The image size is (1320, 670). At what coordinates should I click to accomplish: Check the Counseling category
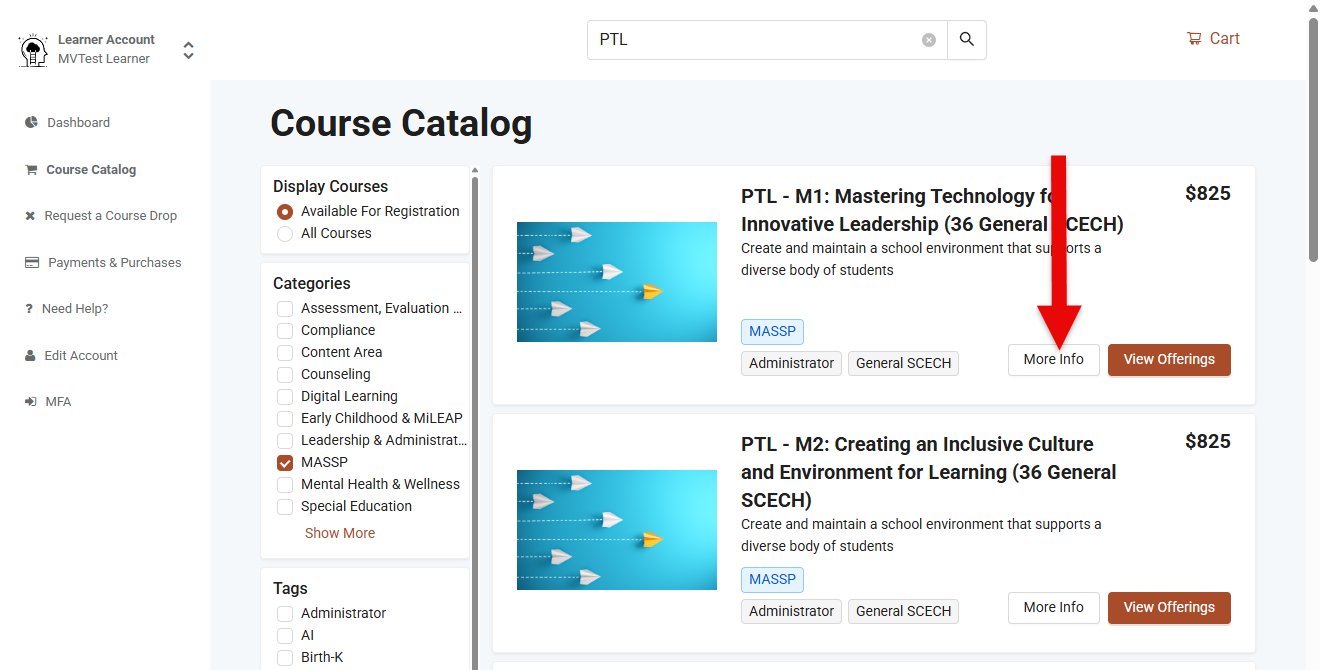[x=285, y=375]
